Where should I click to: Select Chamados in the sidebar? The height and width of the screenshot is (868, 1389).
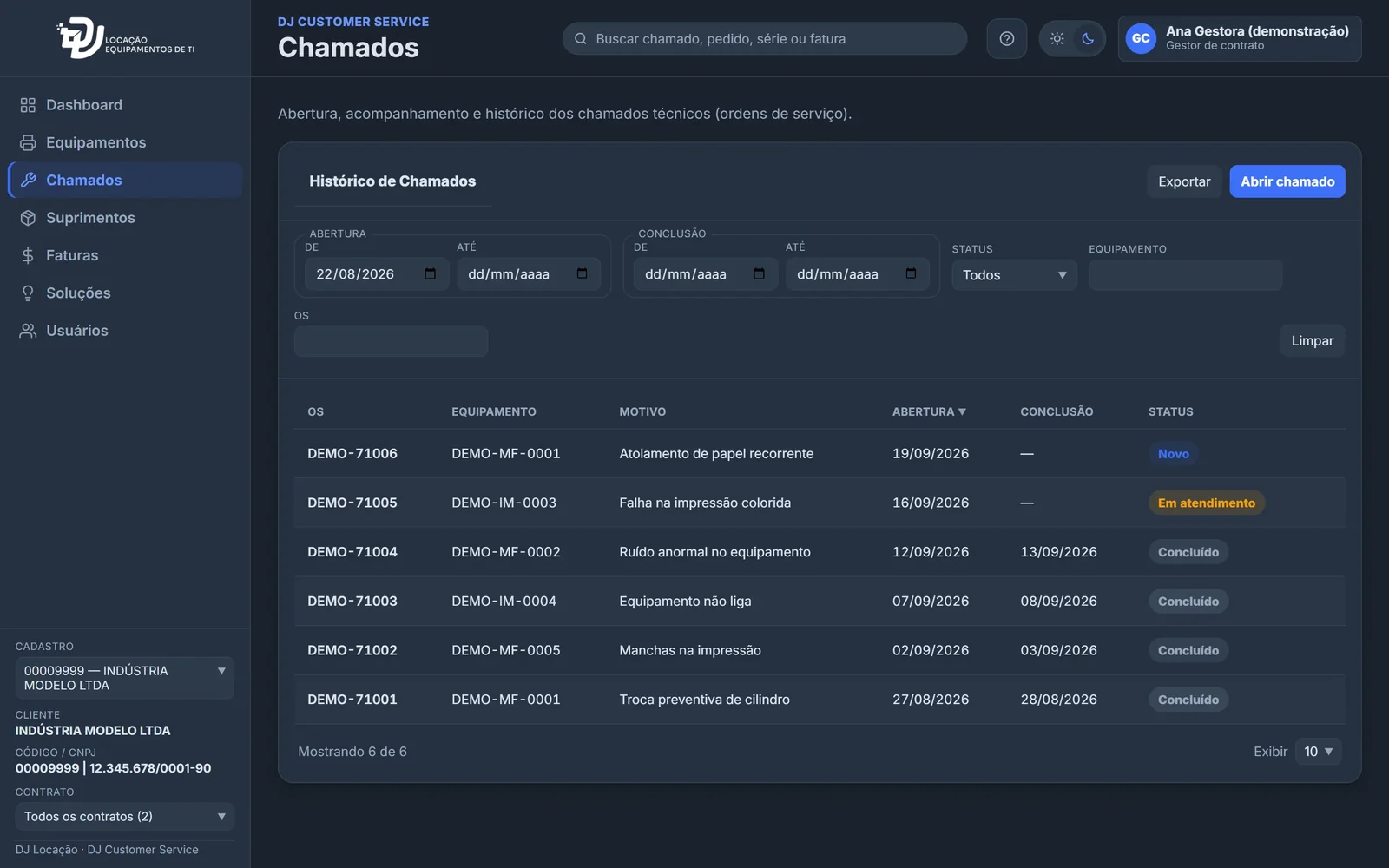pyautogui.click(x=125, y=180)
